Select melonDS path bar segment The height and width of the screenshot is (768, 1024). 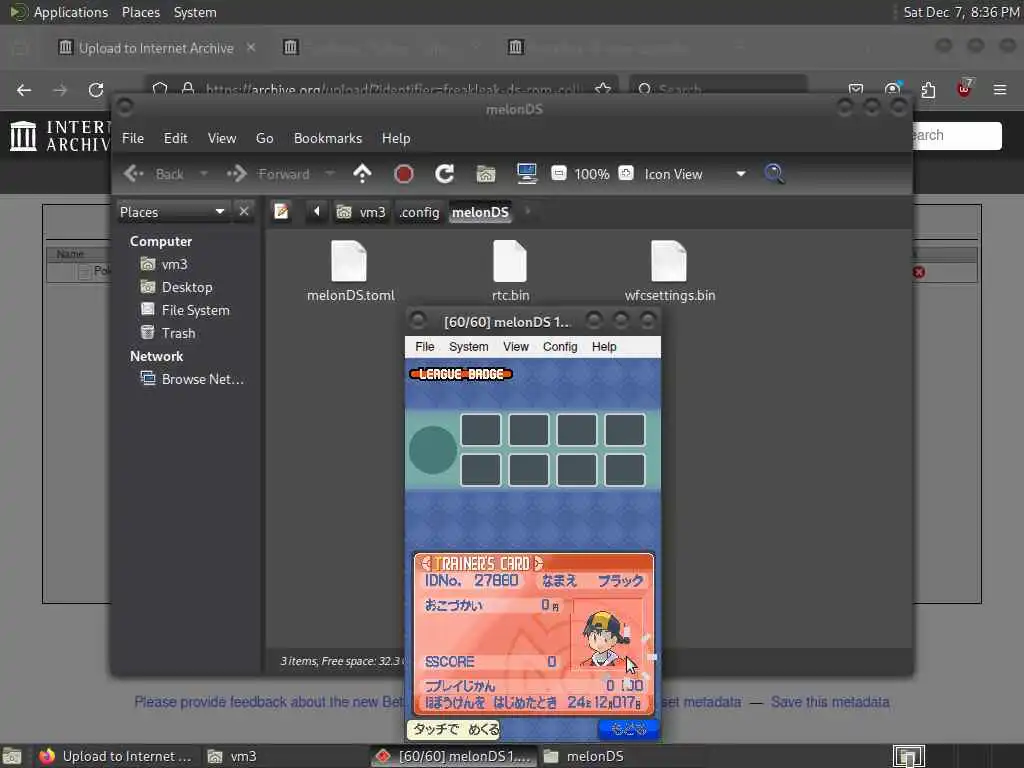480,212
